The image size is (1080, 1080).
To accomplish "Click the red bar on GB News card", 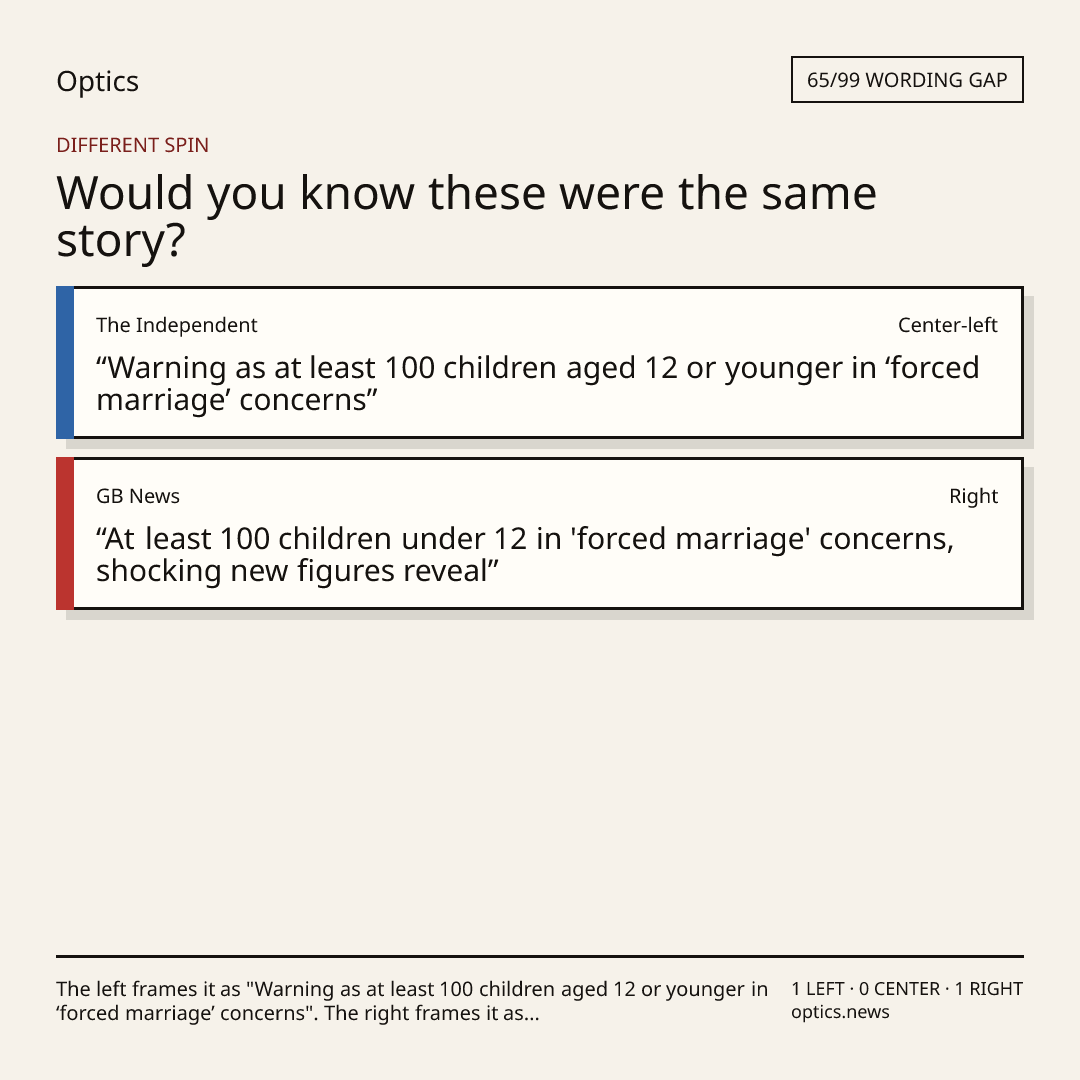I will tap(65, 533).
